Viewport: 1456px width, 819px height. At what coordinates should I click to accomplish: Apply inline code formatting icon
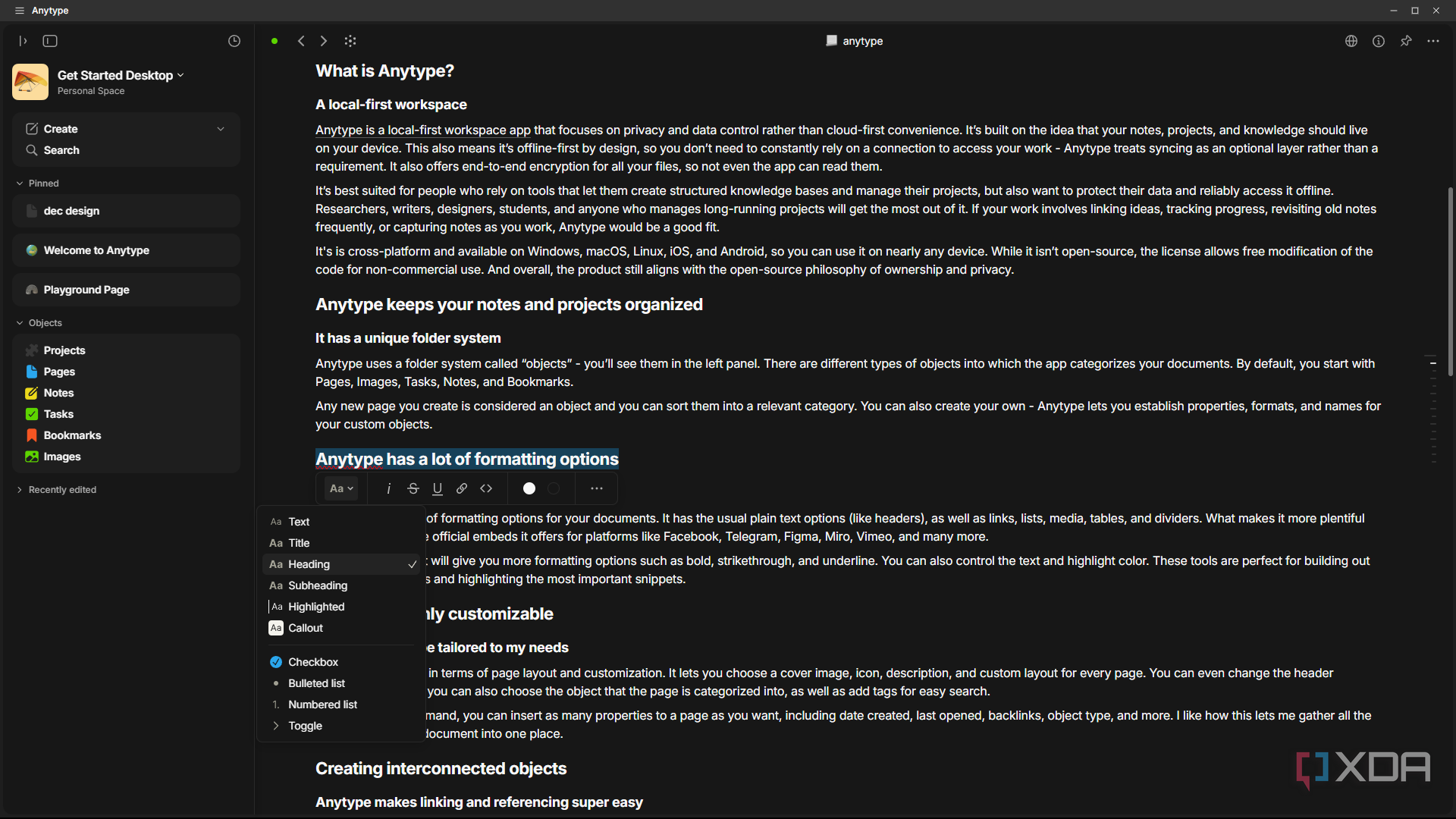[486, 489]
